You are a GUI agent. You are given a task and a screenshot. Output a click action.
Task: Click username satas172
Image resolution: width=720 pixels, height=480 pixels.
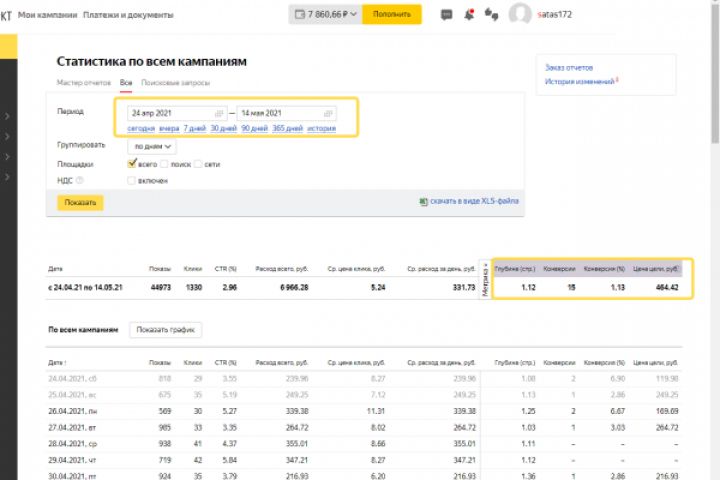[555, 14]
